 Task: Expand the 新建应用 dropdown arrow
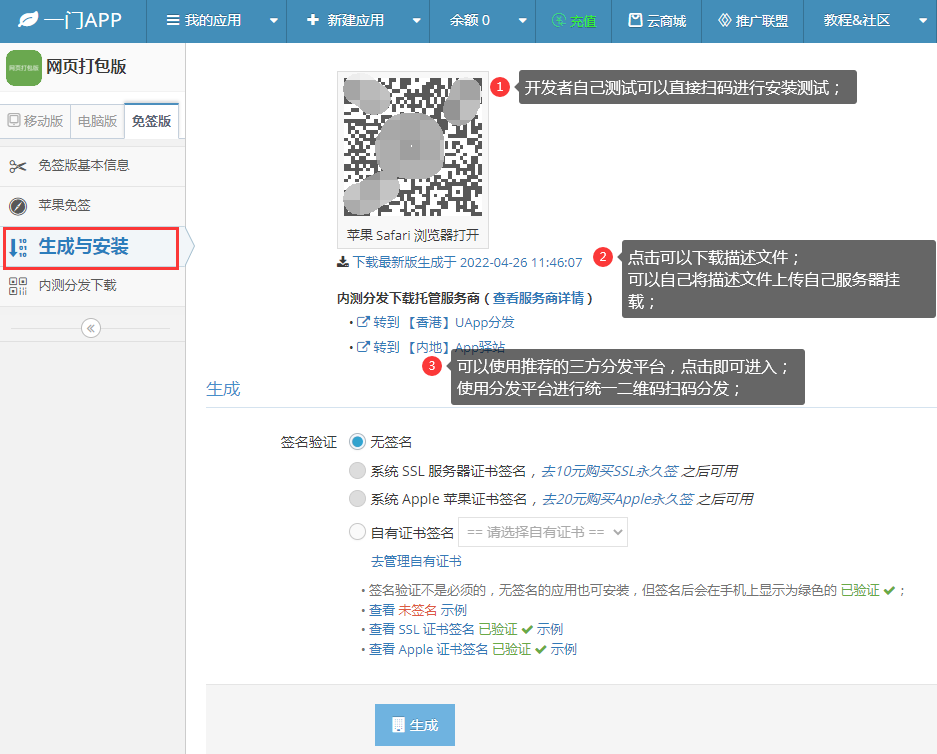(417, 20)
